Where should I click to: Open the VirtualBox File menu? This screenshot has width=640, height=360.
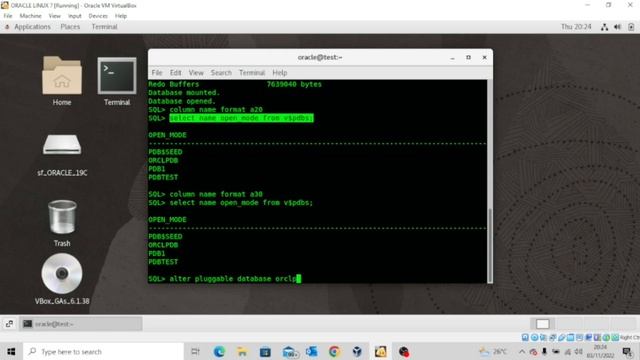[x=8, y=16]
